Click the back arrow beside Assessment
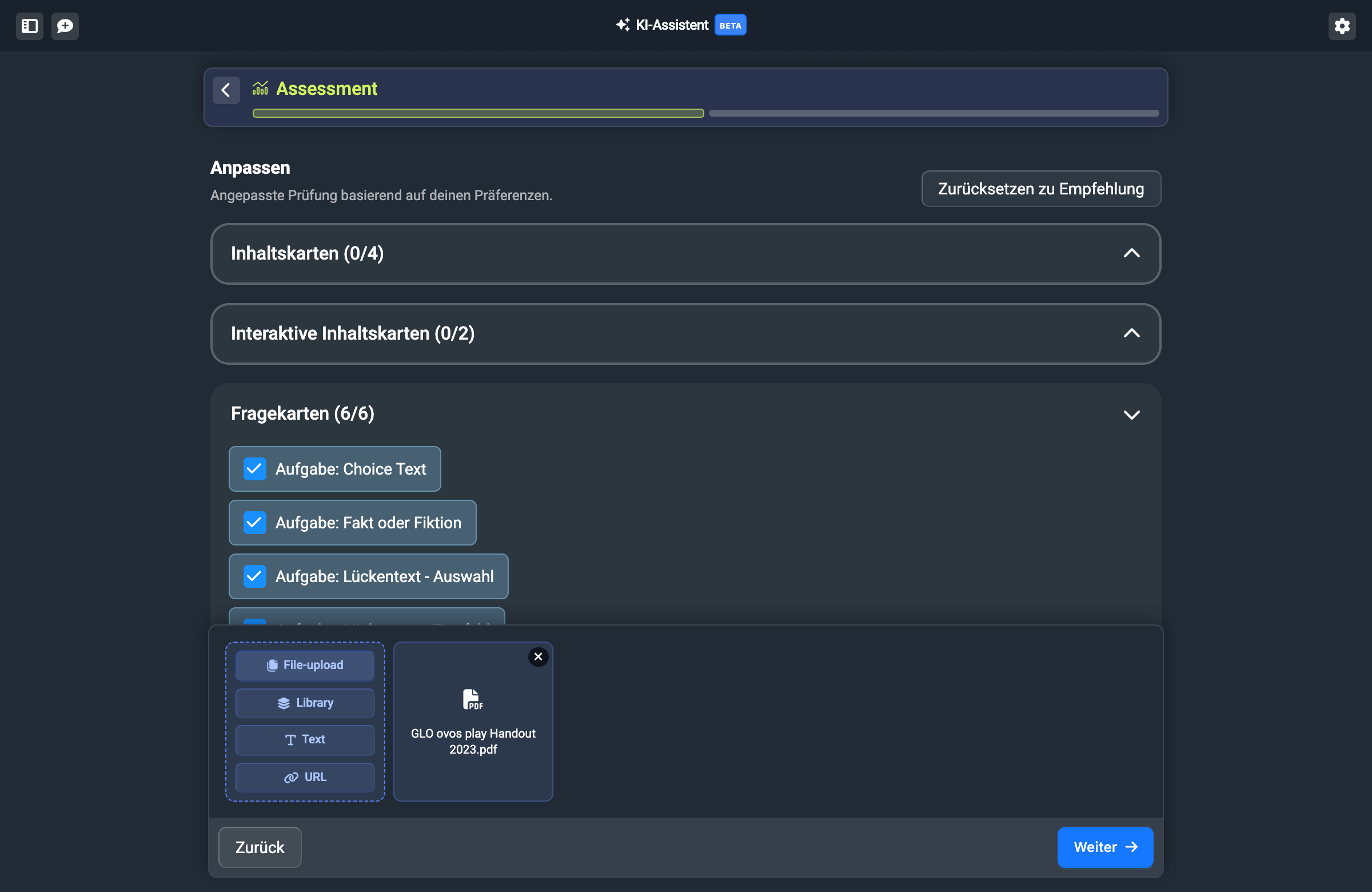 226,90
